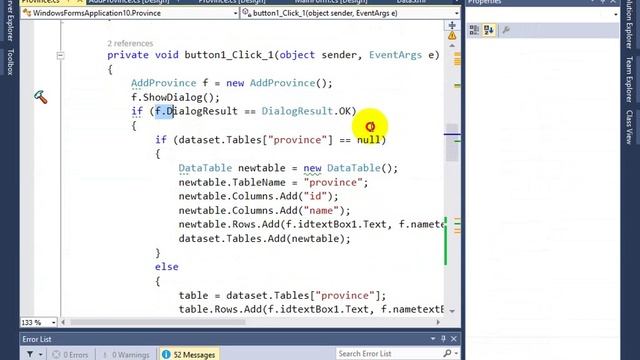Collapse the button1_Click_1 method outlining box
The width and height of the screenshot is (640, 360).
tap(60, 55)
